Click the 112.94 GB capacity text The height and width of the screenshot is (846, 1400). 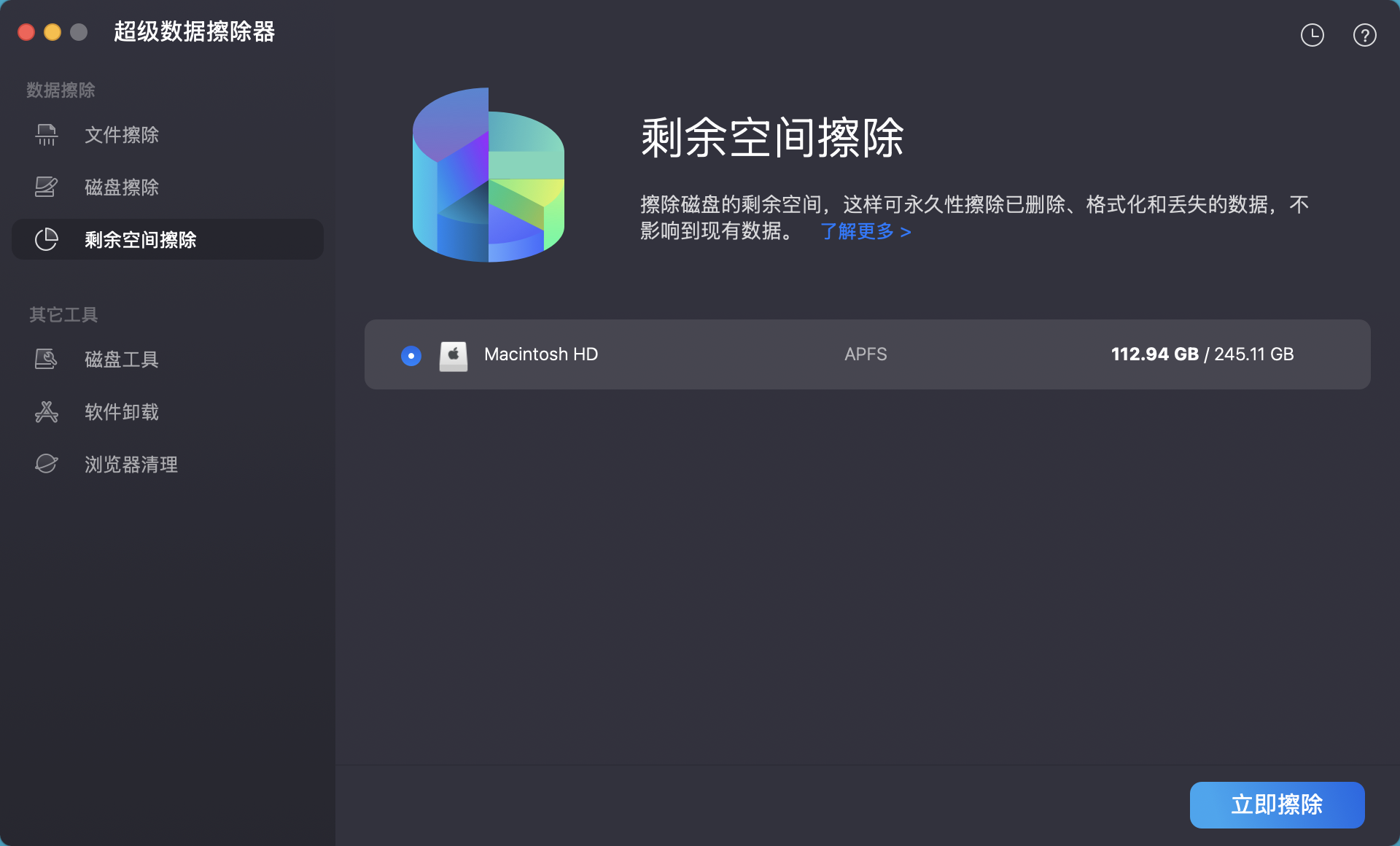[x=1154, y=354]
